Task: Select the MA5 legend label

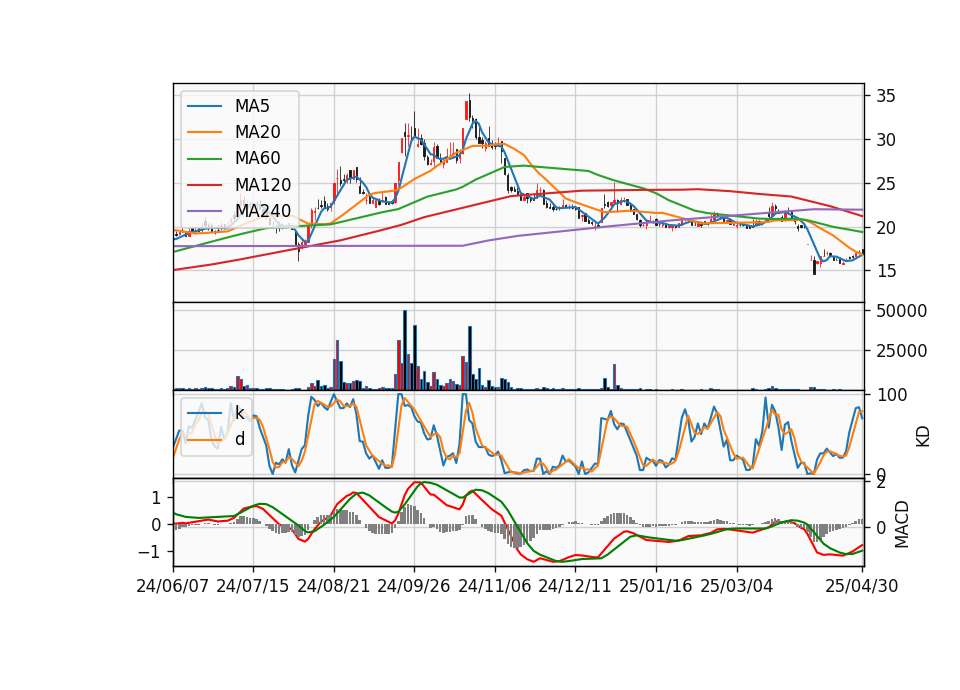Action: pyautogui.click(x=252, y=106)
